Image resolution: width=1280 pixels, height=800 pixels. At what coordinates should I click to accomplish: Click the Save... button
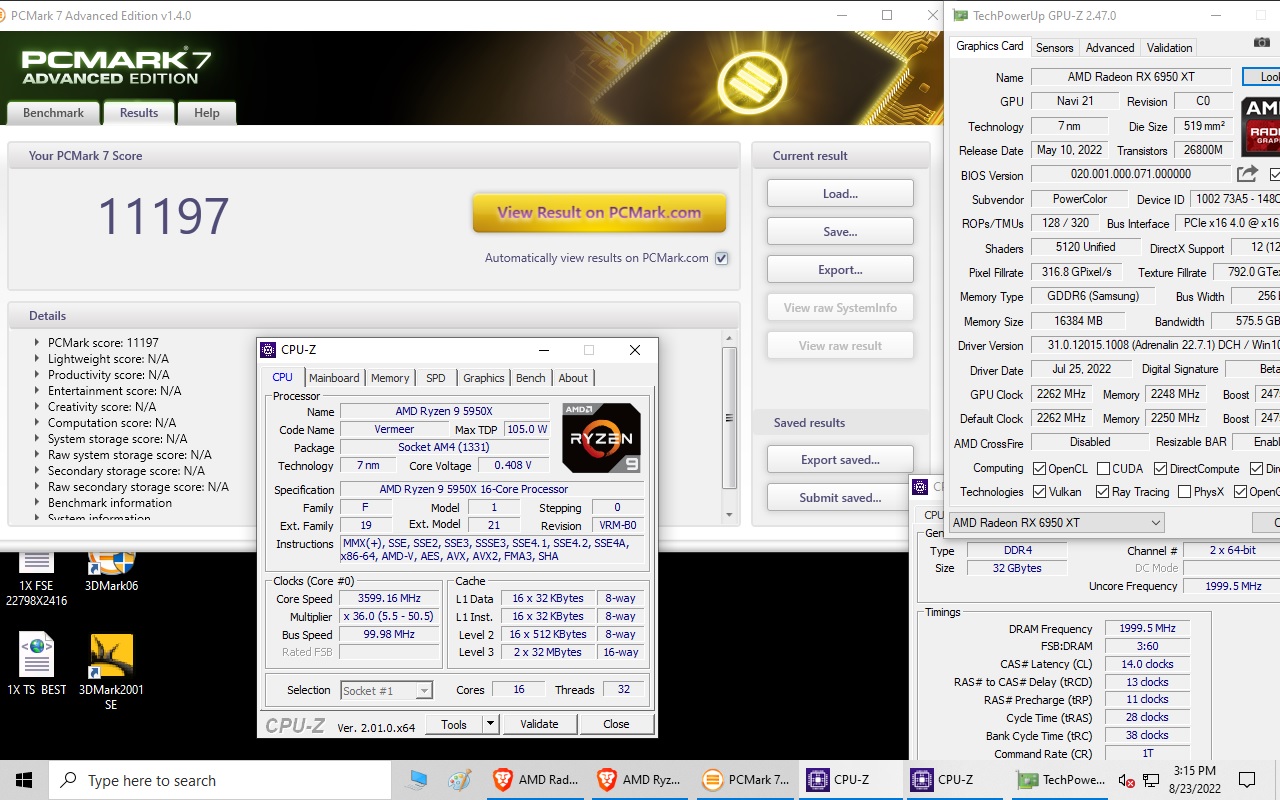point(840,232)
